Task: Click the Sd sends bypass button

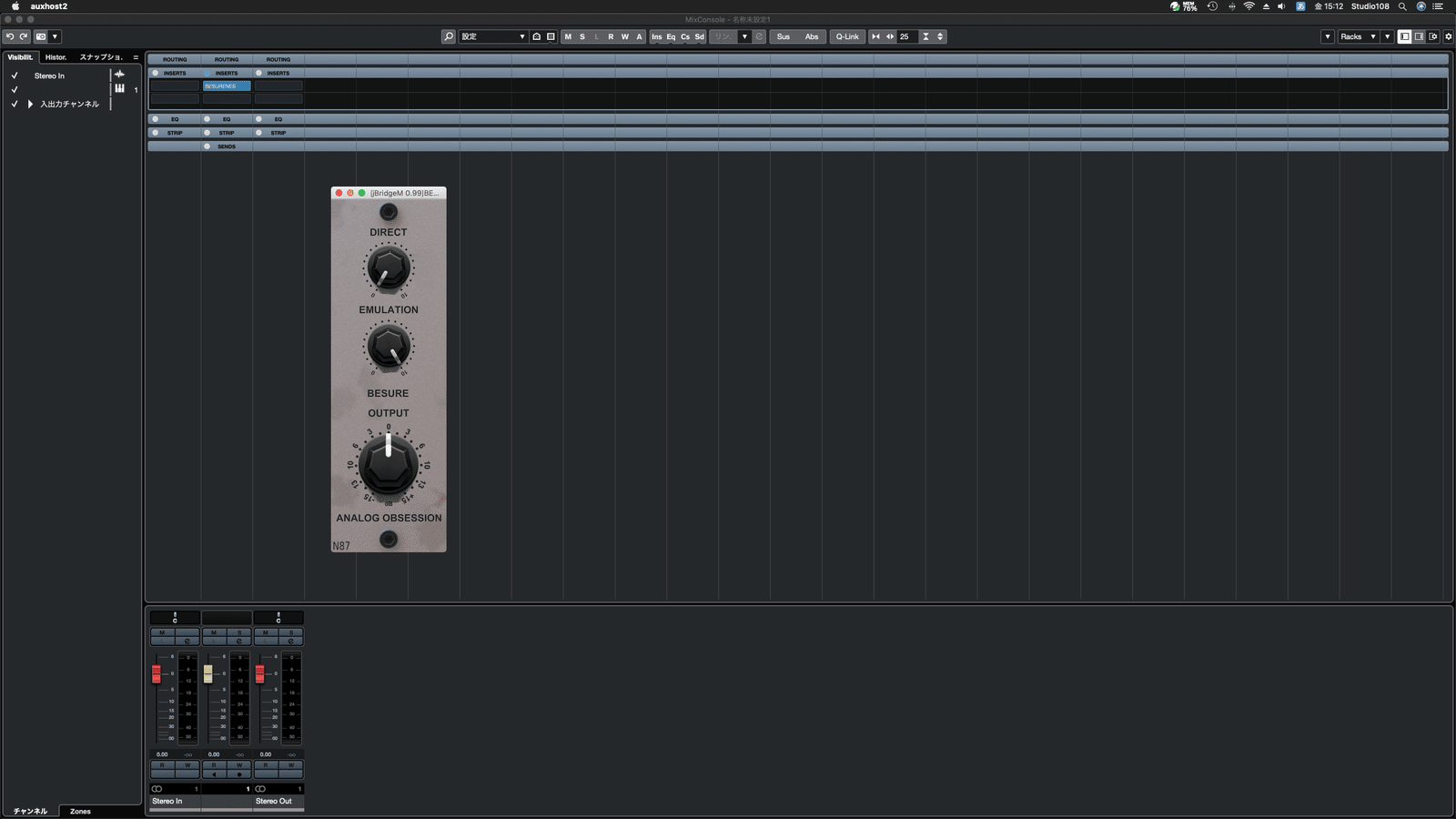Action: pos(700,36)
